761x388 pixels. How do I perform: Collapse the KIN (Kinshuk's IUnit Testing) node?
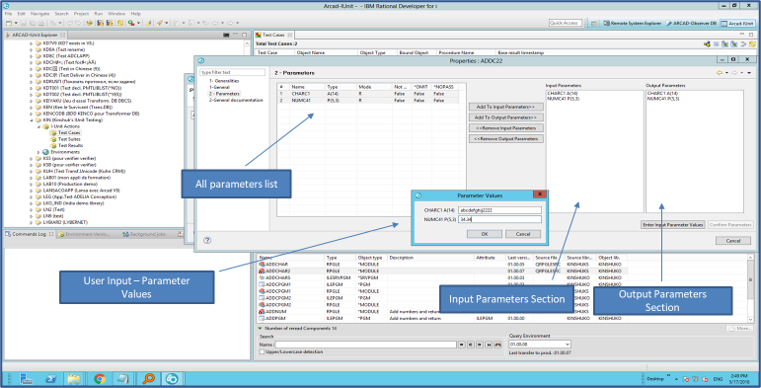tap(31, 119)
